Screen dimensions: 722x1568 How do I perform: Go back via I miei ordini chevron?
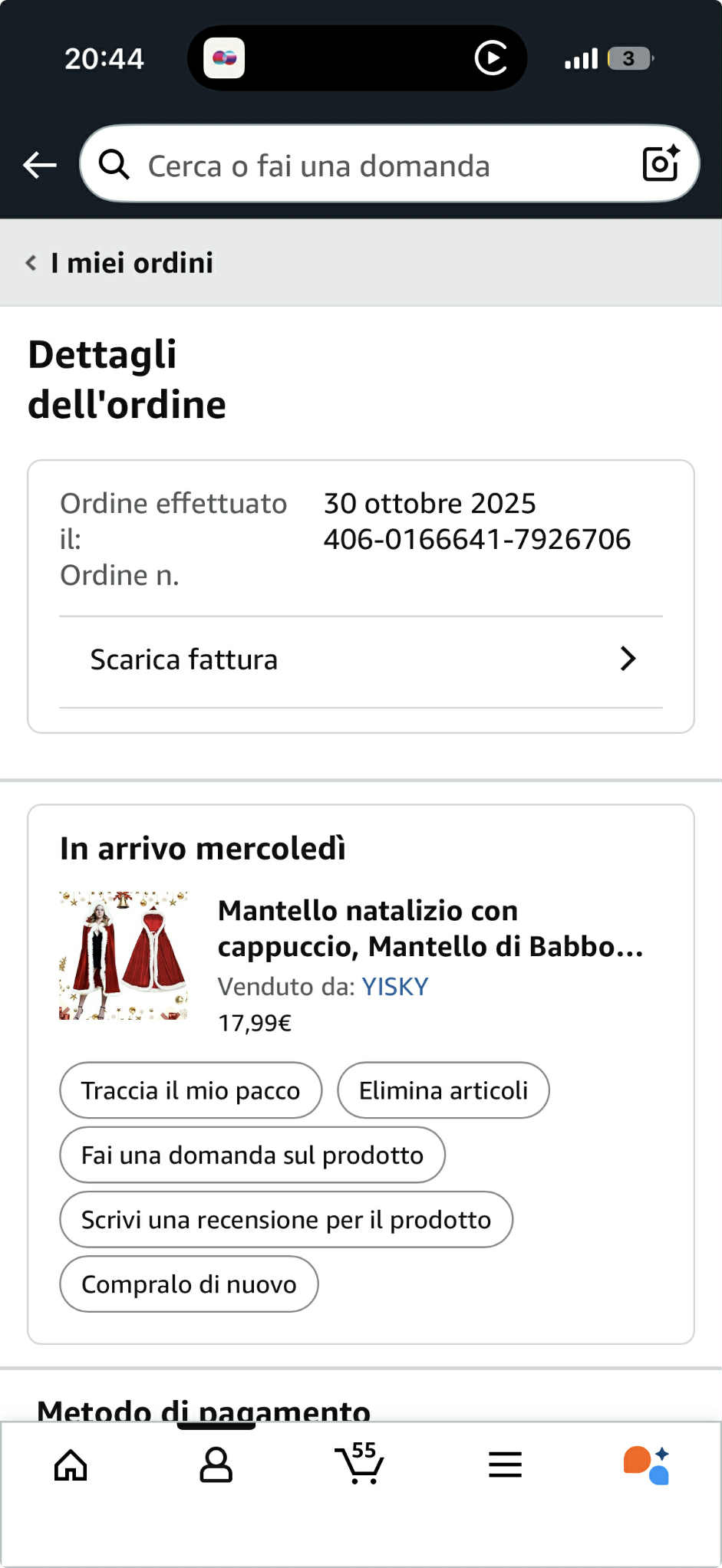click(x=31, y=263)
